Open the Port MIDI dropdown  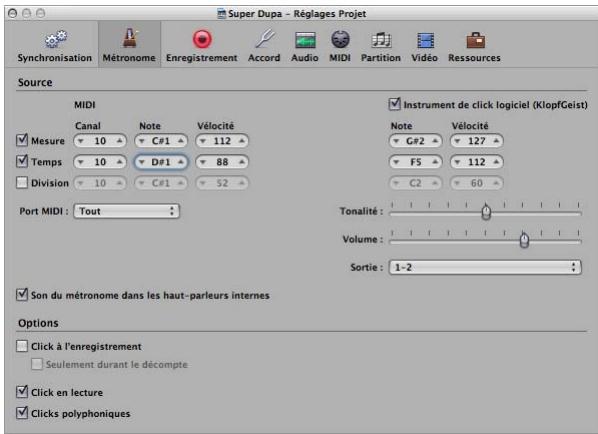[127, 211]
